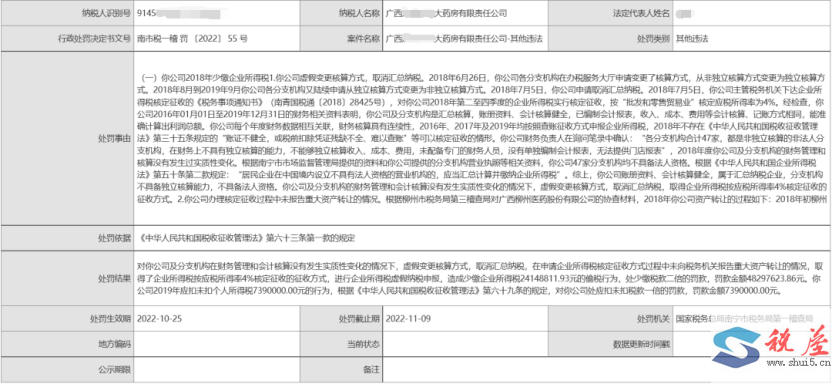Select the deadline date 2022-11-09
The width and height of the screenshot is (832, 384).
(x=408, y=319)
